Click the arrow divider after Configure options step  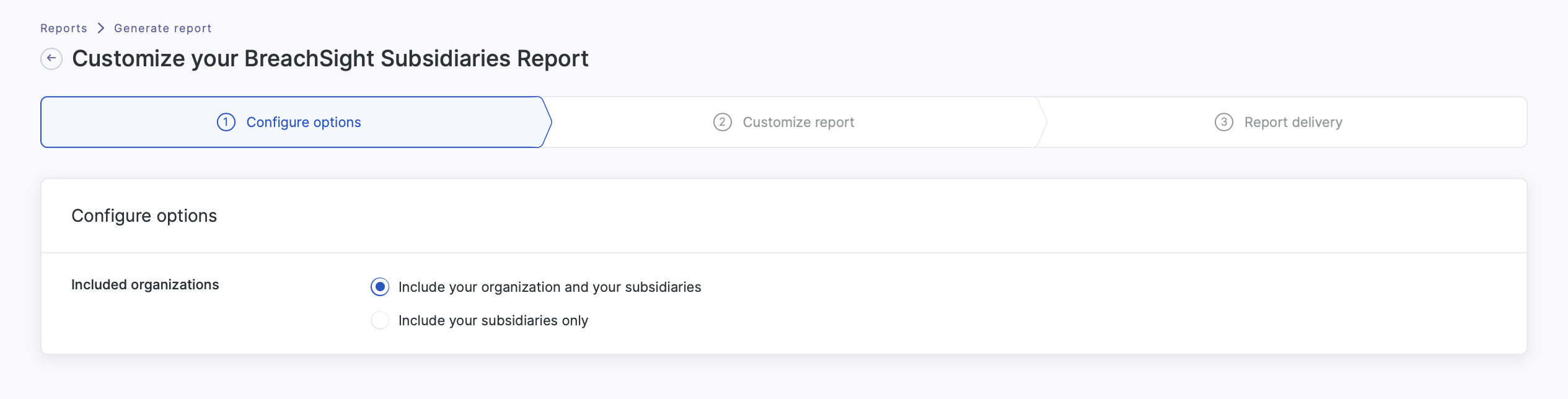click(x=547, y=122)
